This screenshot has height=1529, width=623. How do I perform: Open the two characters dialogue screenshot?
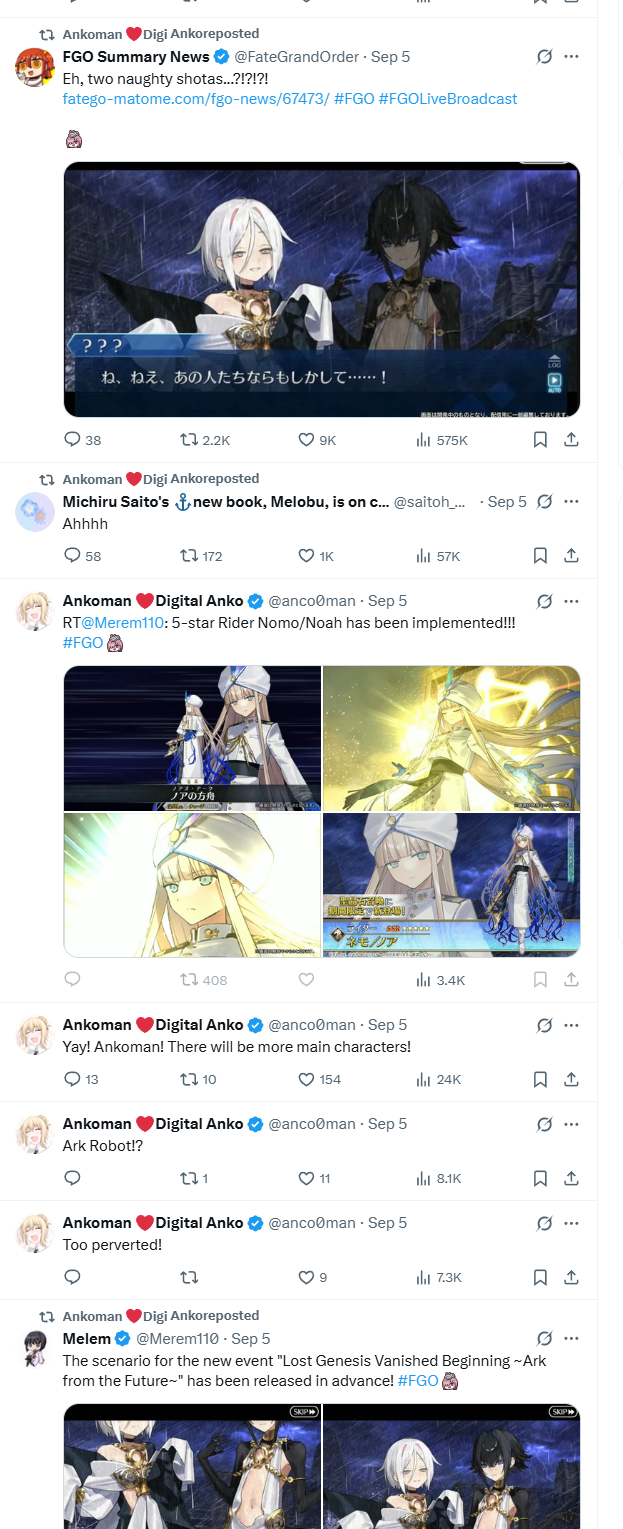pyautogui.click(x=322, y=290)
